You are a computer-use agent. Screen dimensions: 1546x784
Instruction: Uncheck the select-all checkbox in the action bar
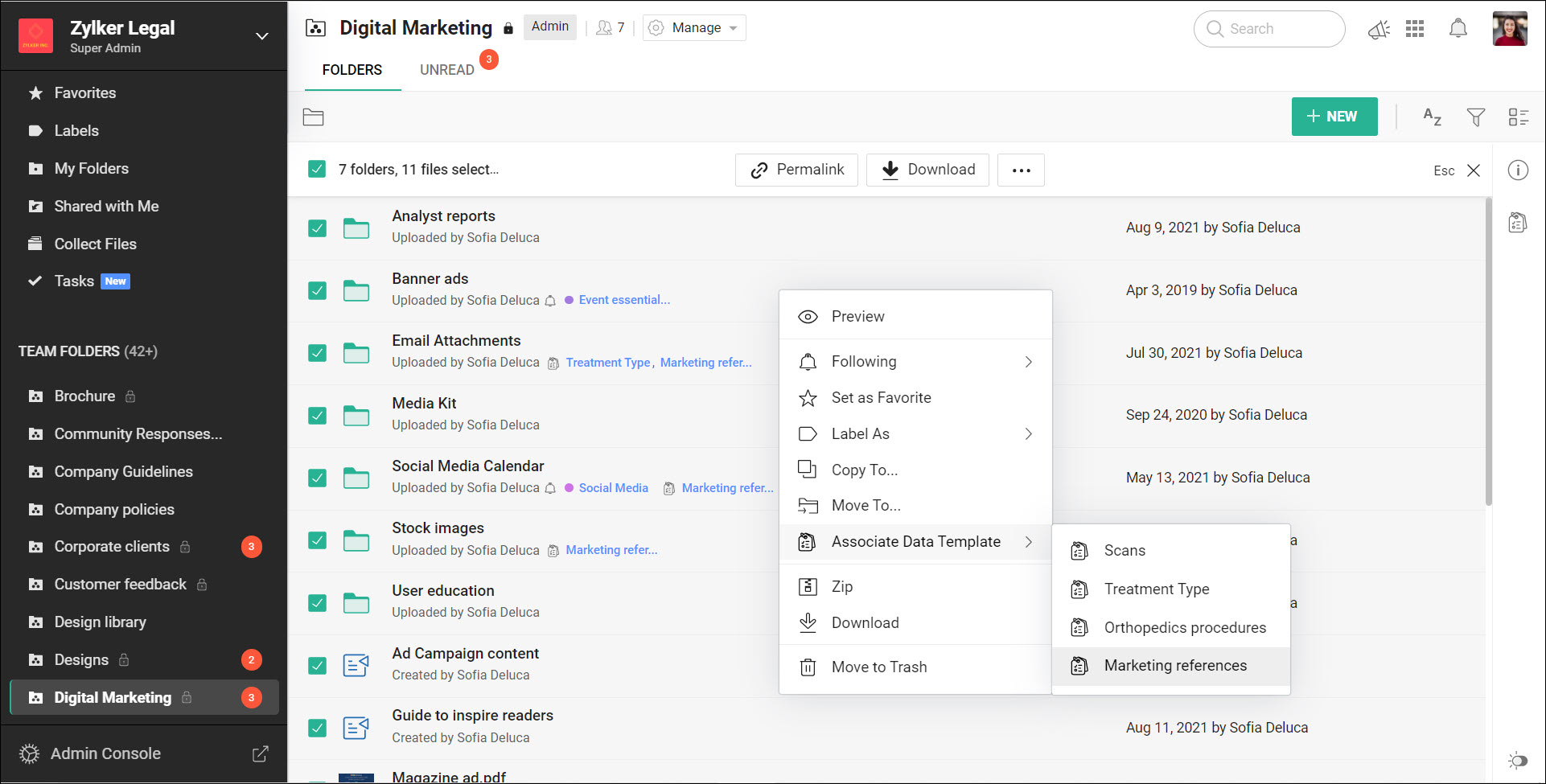point(316,169)
